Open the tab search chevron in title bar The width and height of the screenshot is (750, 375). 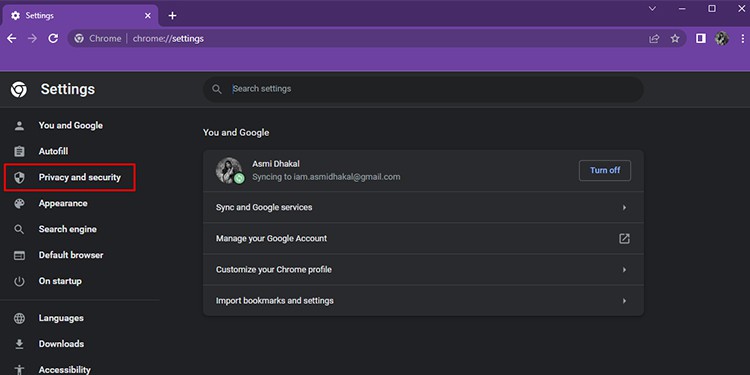[652, 9]
